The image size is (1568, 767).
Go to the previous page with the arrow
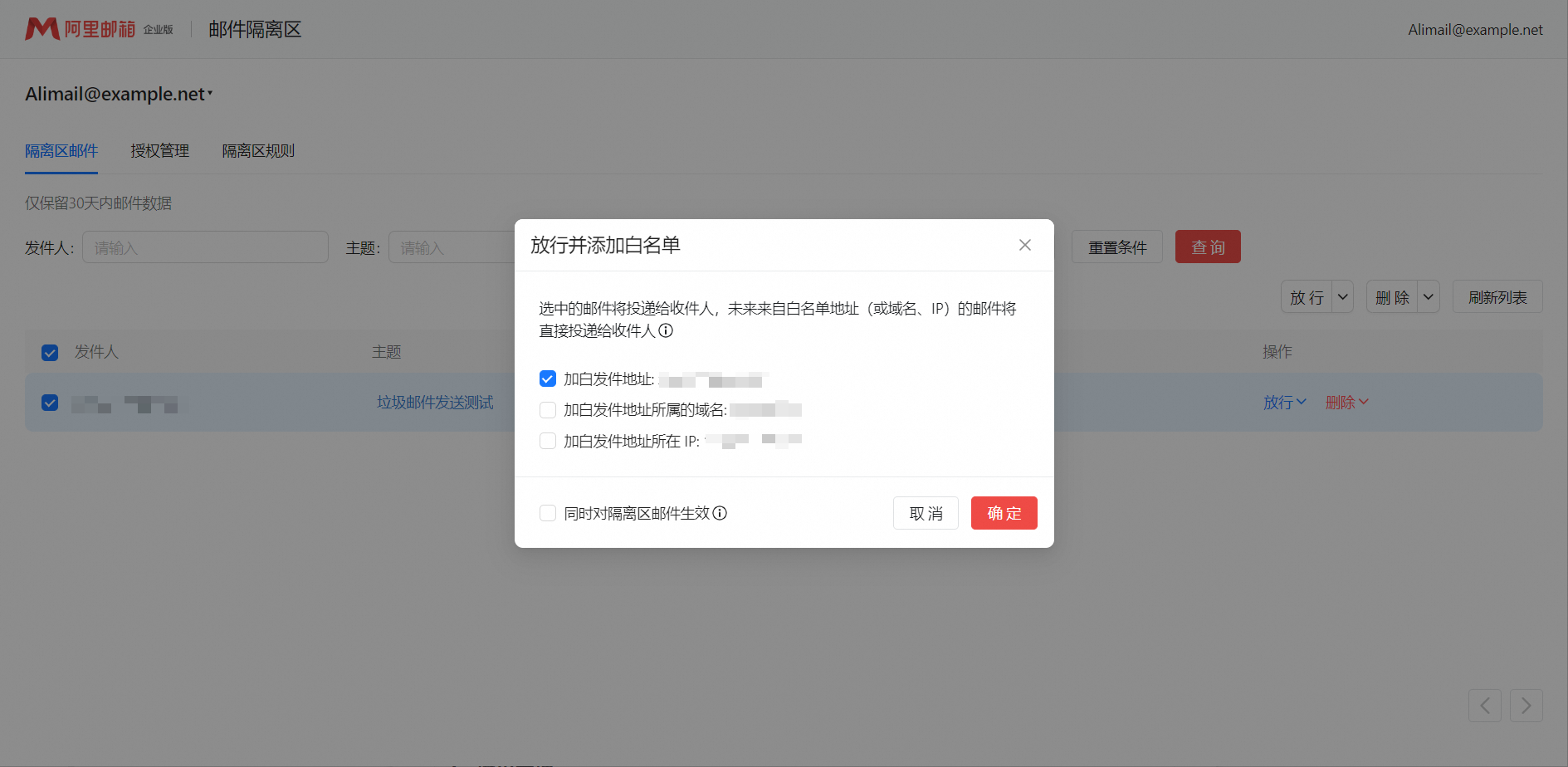(1485, 706)
